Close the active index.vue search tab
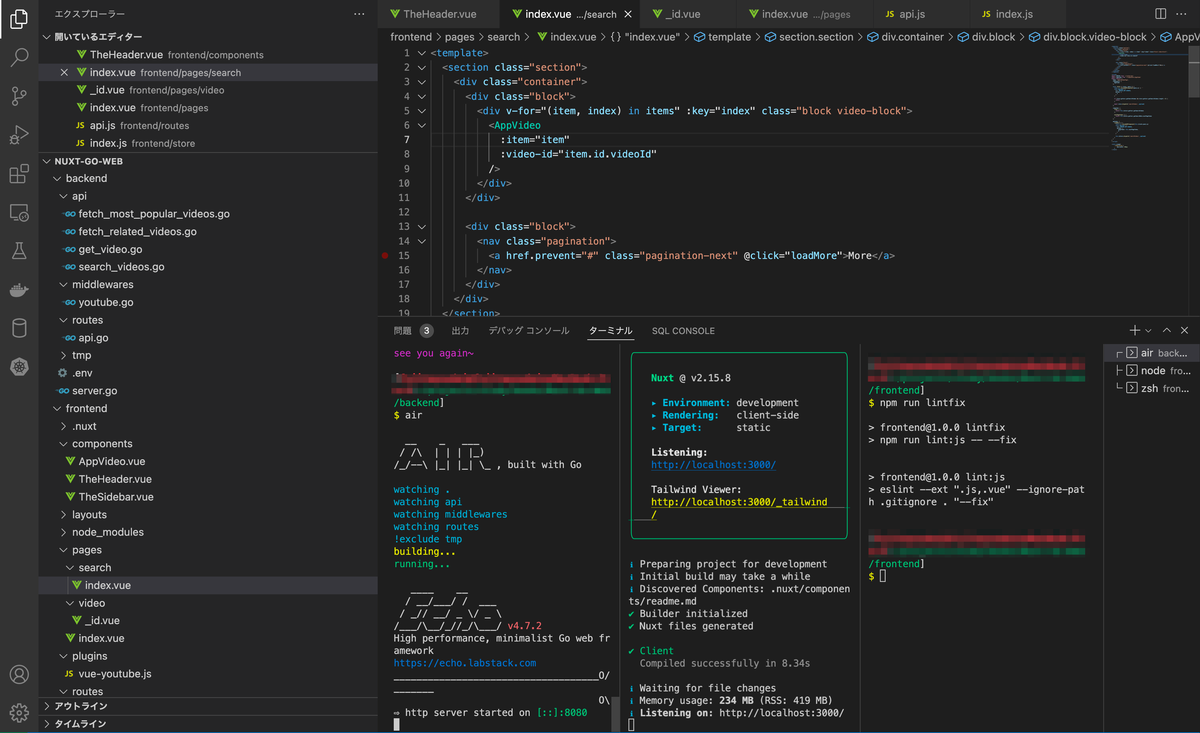 pos(628,14)
